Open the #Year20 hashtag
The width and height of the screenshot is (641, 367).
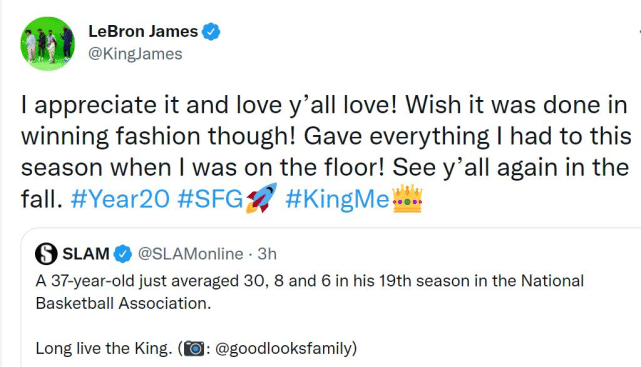(120, 199)
